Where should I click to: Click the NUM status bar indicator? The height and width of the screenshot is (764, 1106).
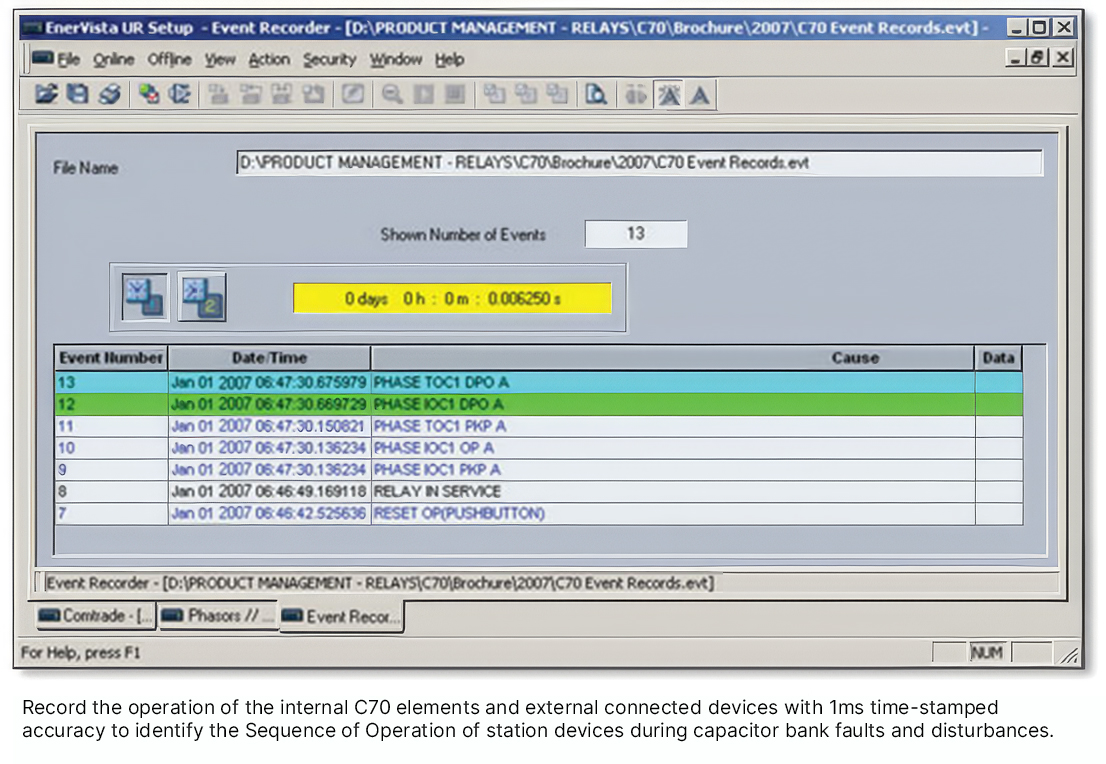click(x=986, y=653)
